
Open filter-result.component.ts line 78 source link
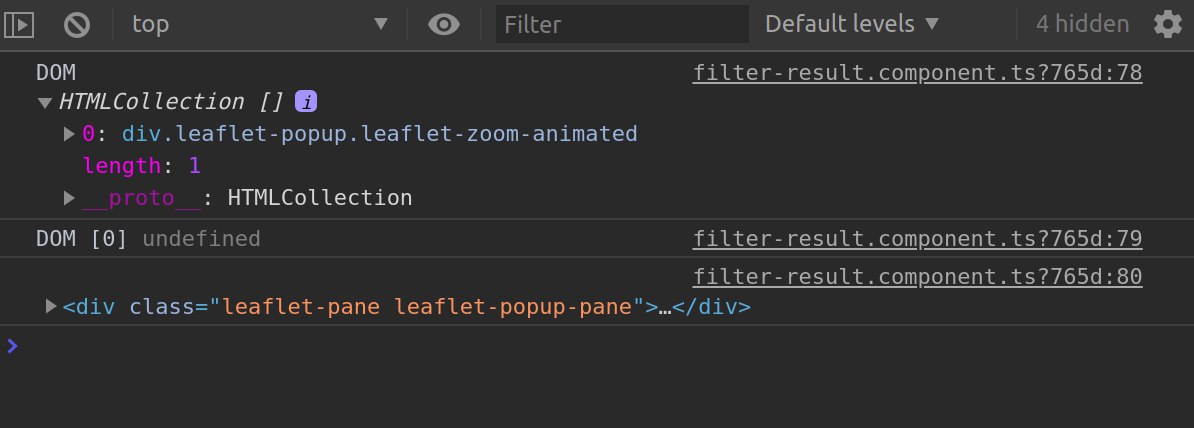point(917,73)
